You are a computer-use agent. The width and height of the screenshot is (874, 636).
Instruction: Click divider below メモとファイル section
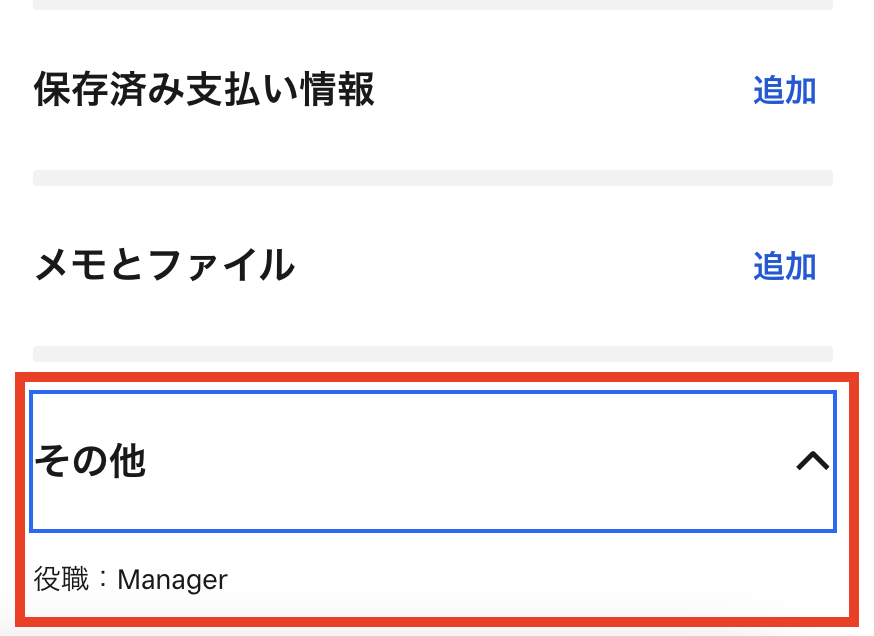[x=432, y=353]
